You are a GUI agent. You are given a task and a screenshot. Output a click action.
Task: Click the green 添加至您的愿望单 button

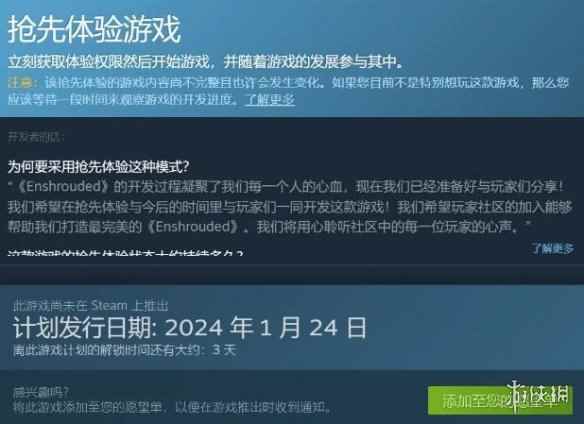point(500,401)
